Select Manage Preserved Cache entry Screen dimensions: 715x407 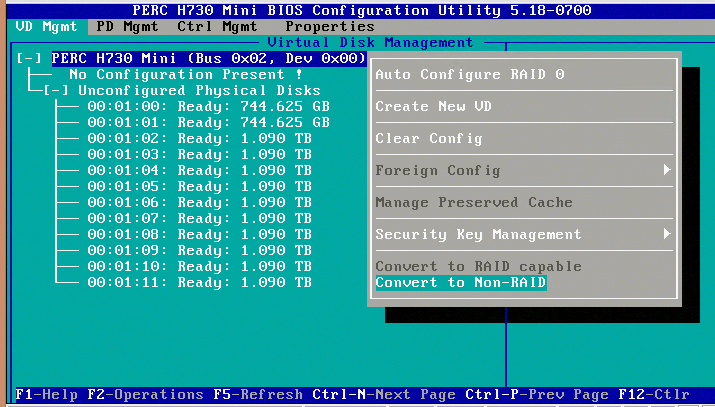(x=474, y=202)
